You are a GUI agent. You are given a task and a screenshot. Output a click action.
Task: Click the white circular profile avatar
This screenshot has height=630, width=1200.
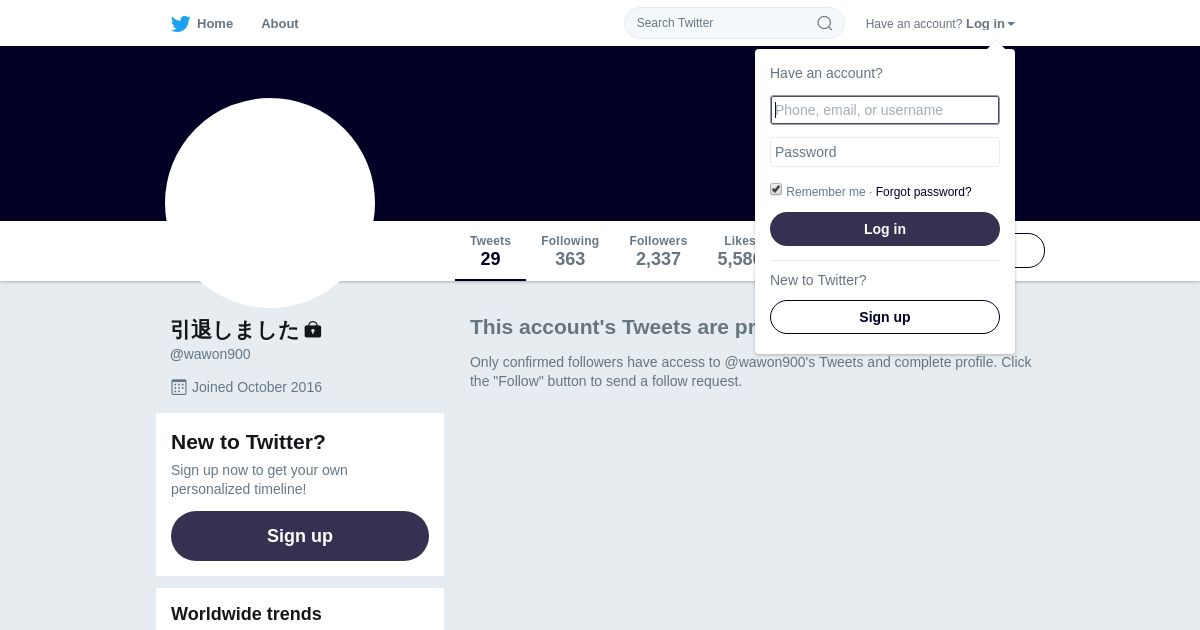pyautogui.click(x=270, y=203)
